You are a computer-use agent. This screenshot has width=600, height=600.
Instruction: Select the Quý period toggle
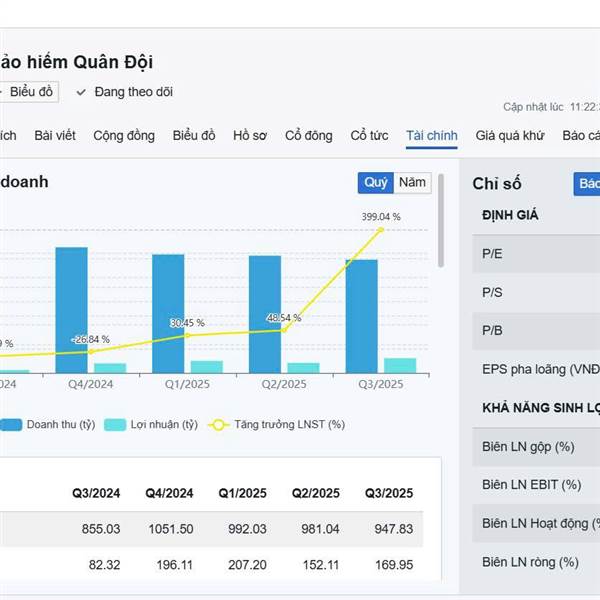[x=375, y=183]
